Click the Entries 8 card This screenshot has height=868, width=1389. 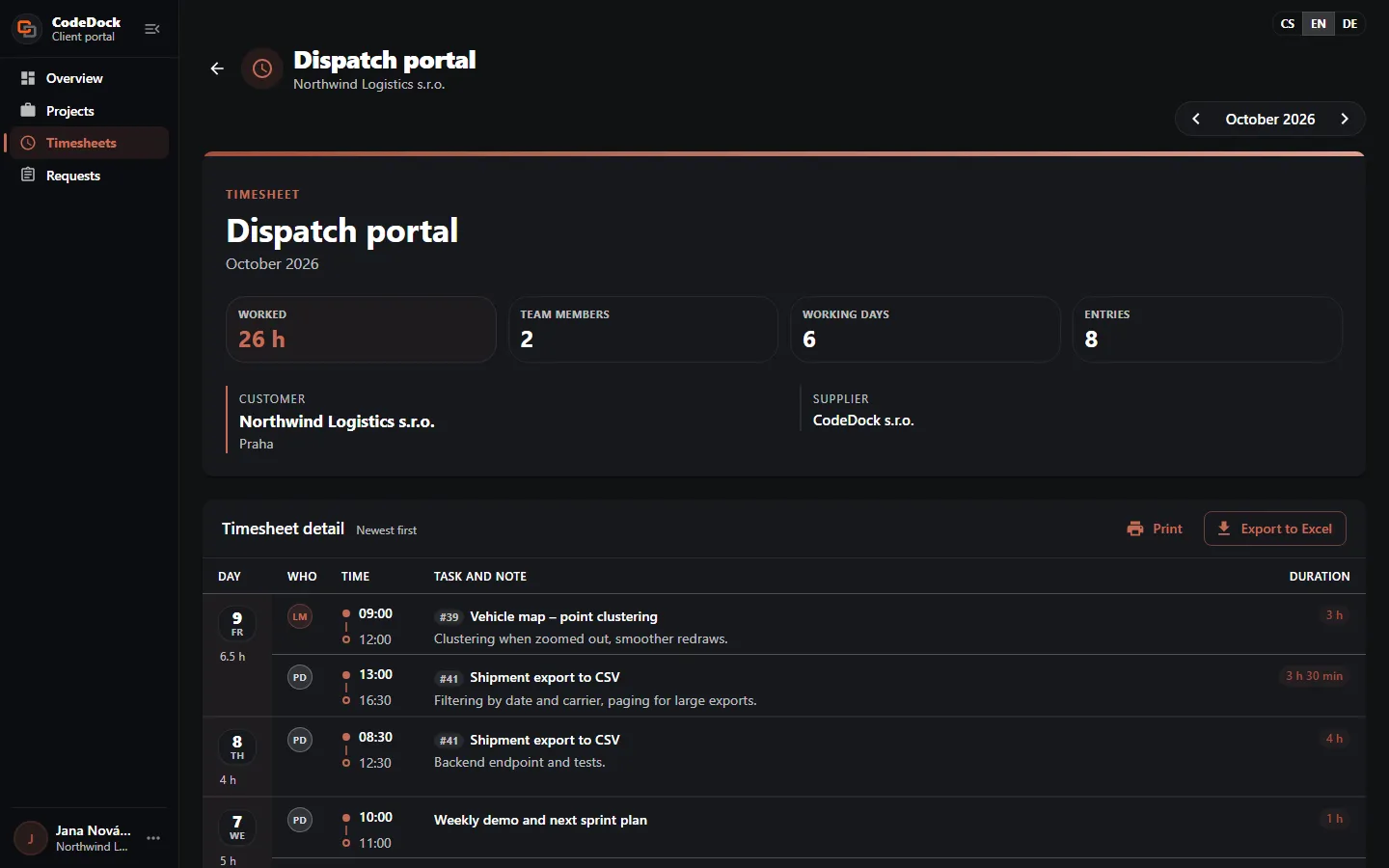1207,330
